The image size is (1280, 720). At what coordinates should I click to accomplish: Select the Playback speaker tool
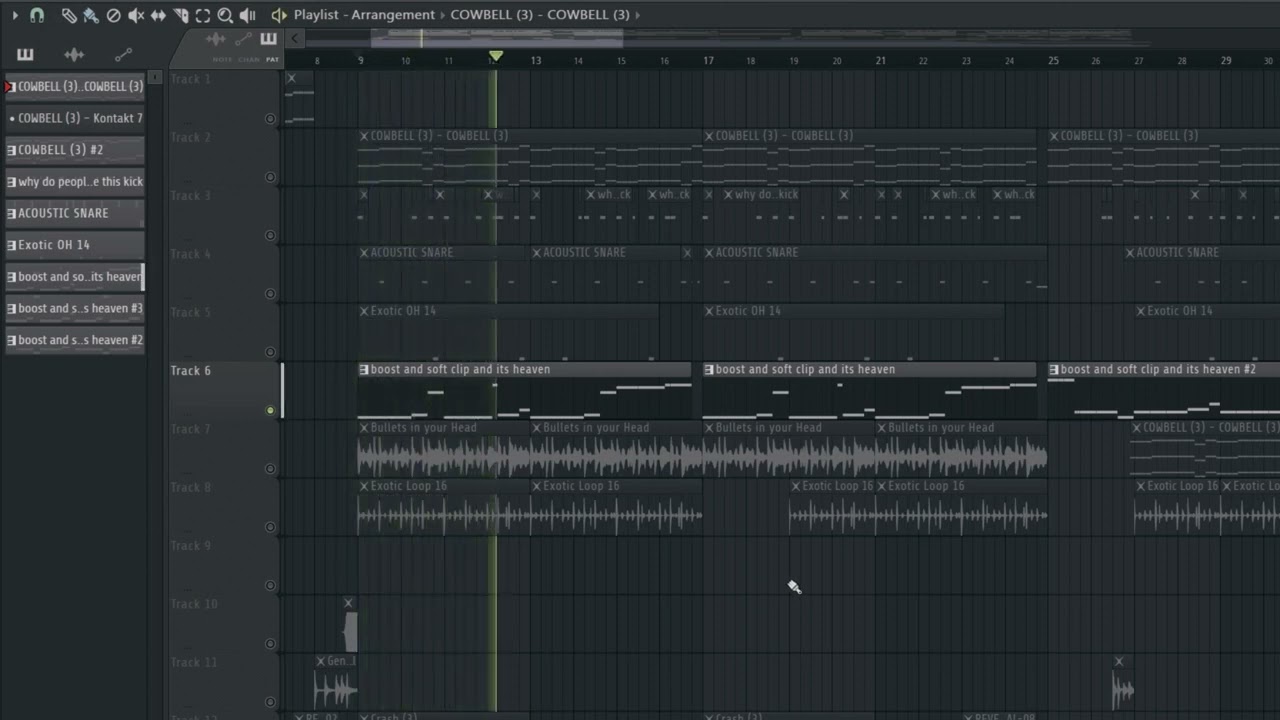(x=247, y=15)
